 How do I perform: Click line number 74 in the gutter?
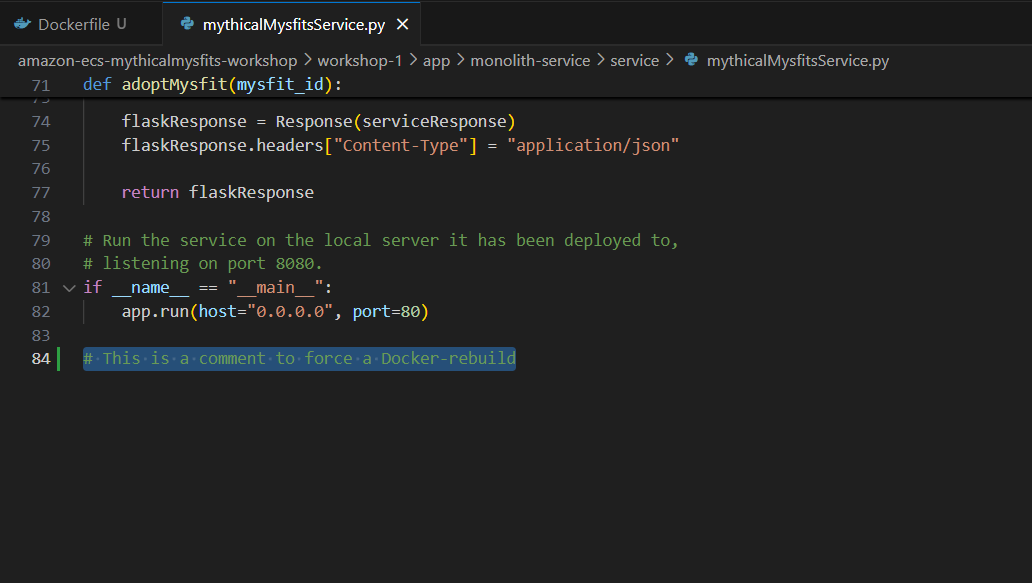point(41,121)
